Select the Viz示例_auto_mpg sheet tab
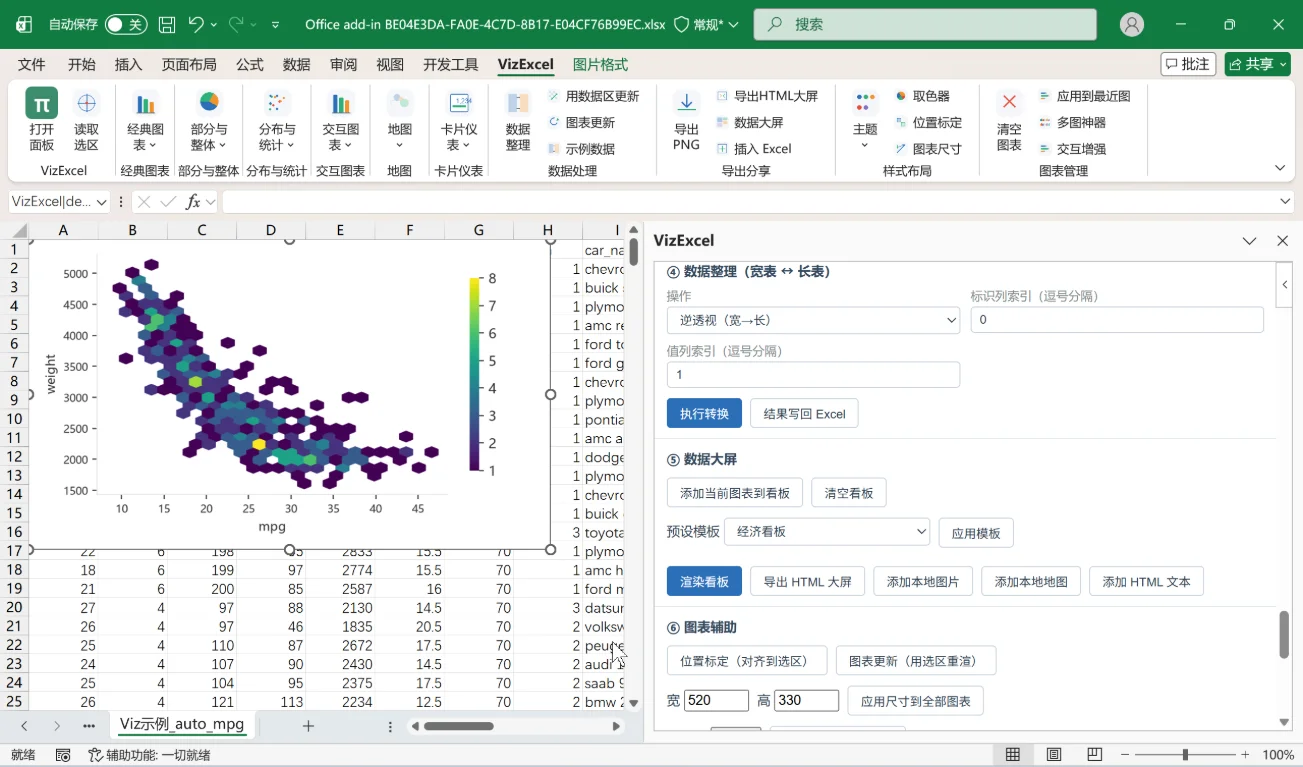Image resolution: width=1303 pixels, height=767 pixels. (x=182, y=724)
